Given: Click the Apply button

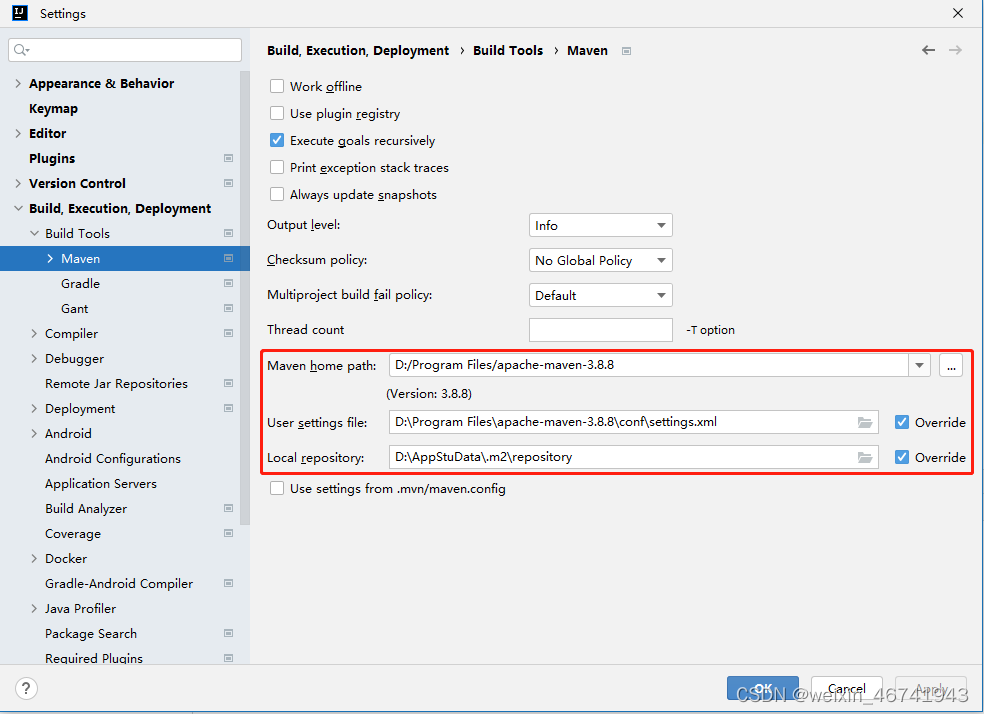Looking at the screenshot, I should [931, 688].
